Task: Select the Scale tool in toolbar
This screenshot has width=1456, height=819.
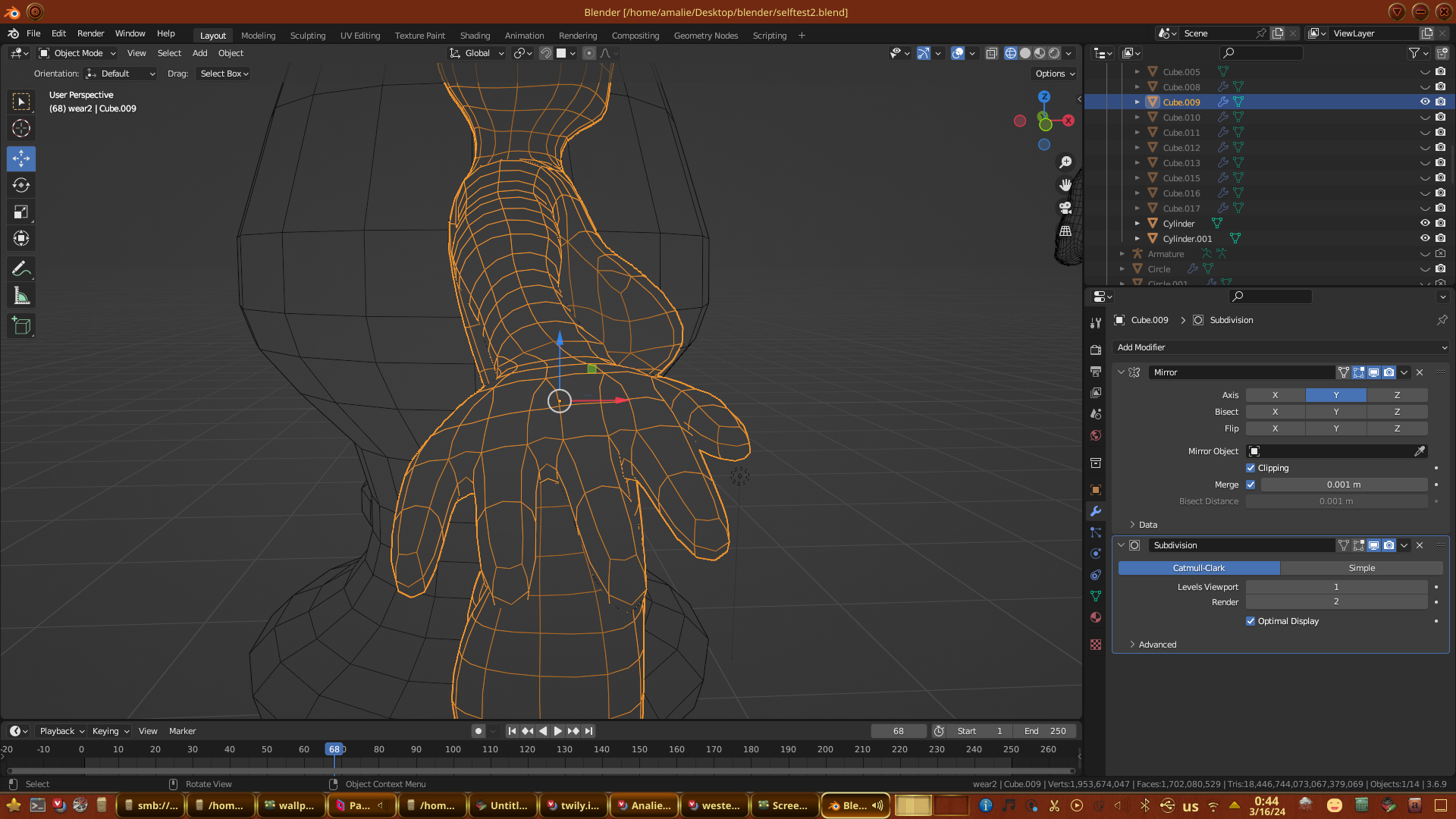Action: point(21,212)
